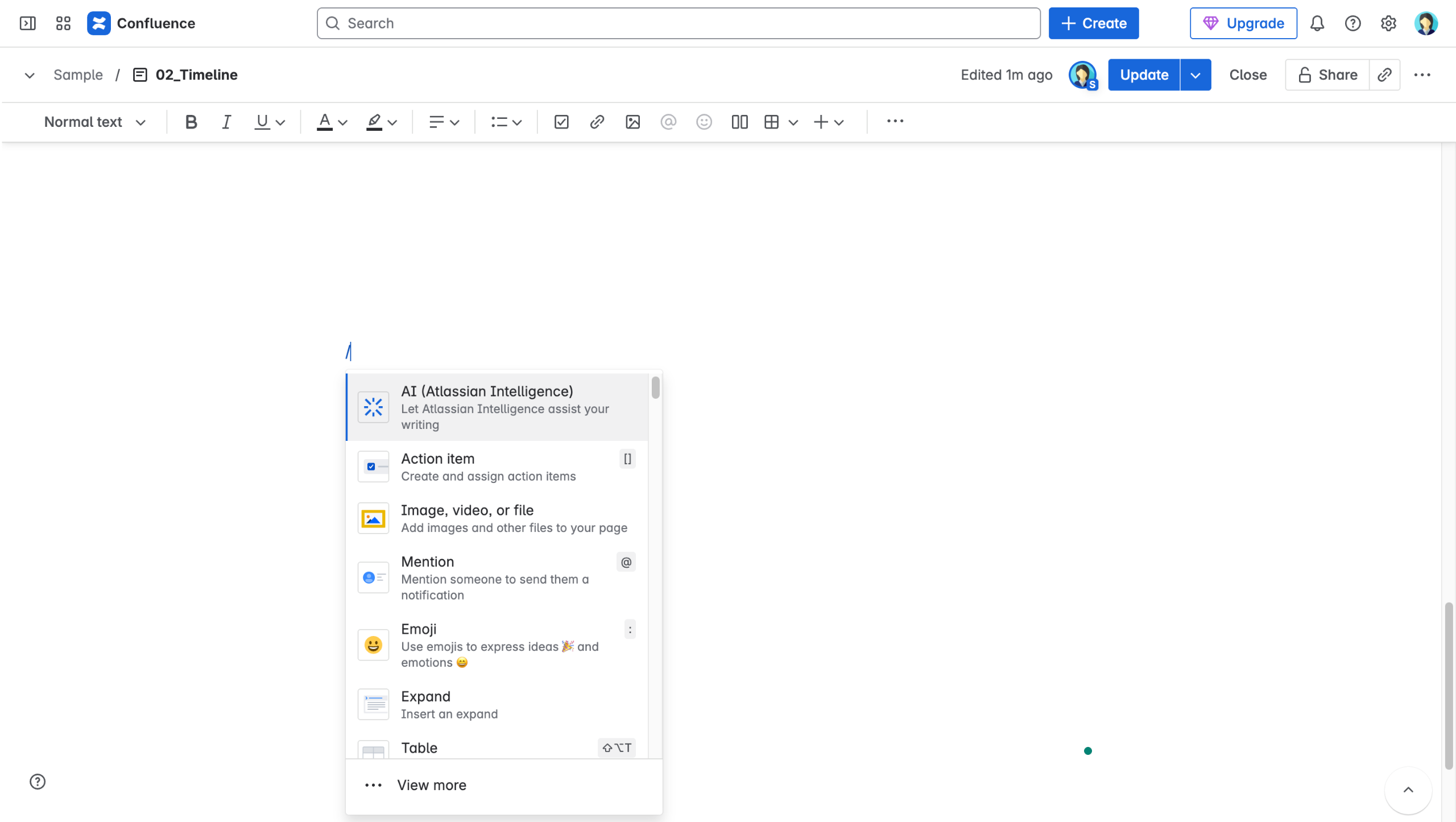
Task: Insert layouts using the columns icon
Action: (739, 122)
